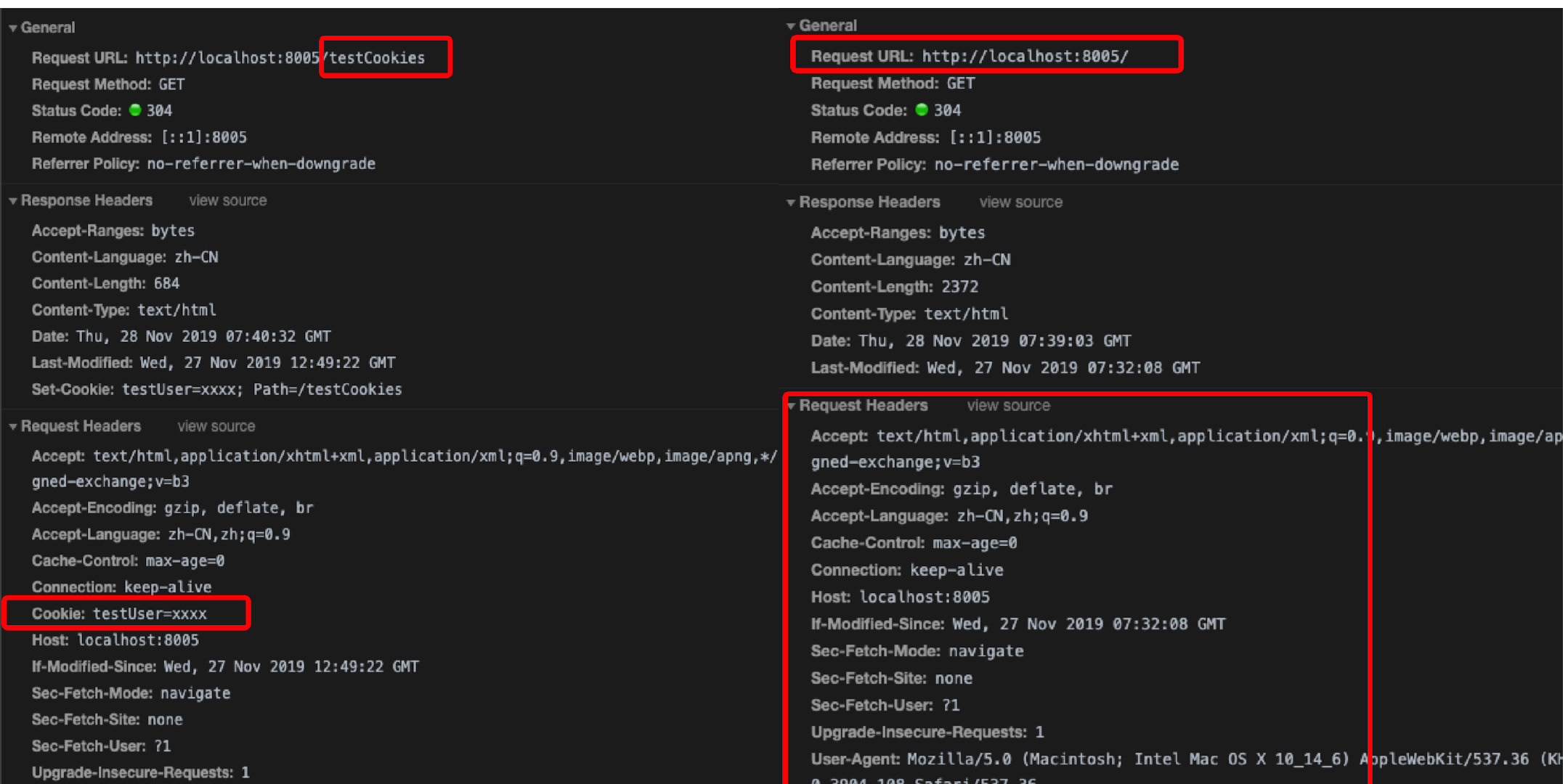Viewport: 1568px width, 784px height.
Task: Click the green status dot beside left 304
Action: pos(135,110)
